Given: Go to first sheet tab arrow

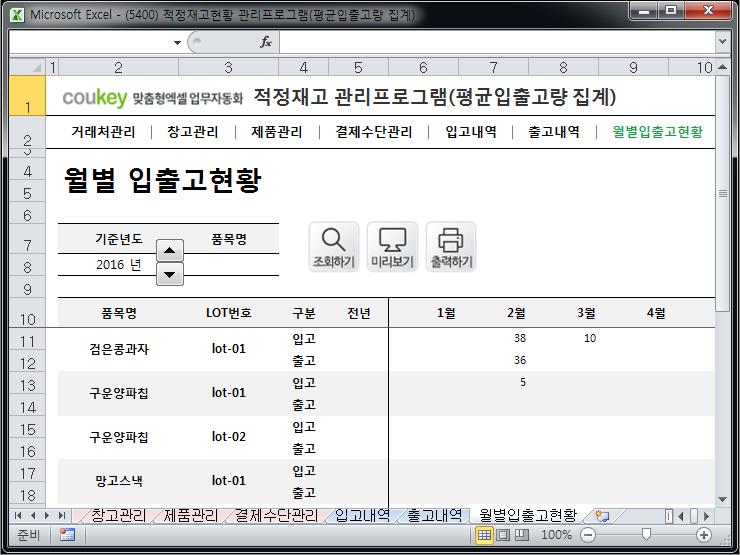Looking at the screenshot, I should click(18, 516).
